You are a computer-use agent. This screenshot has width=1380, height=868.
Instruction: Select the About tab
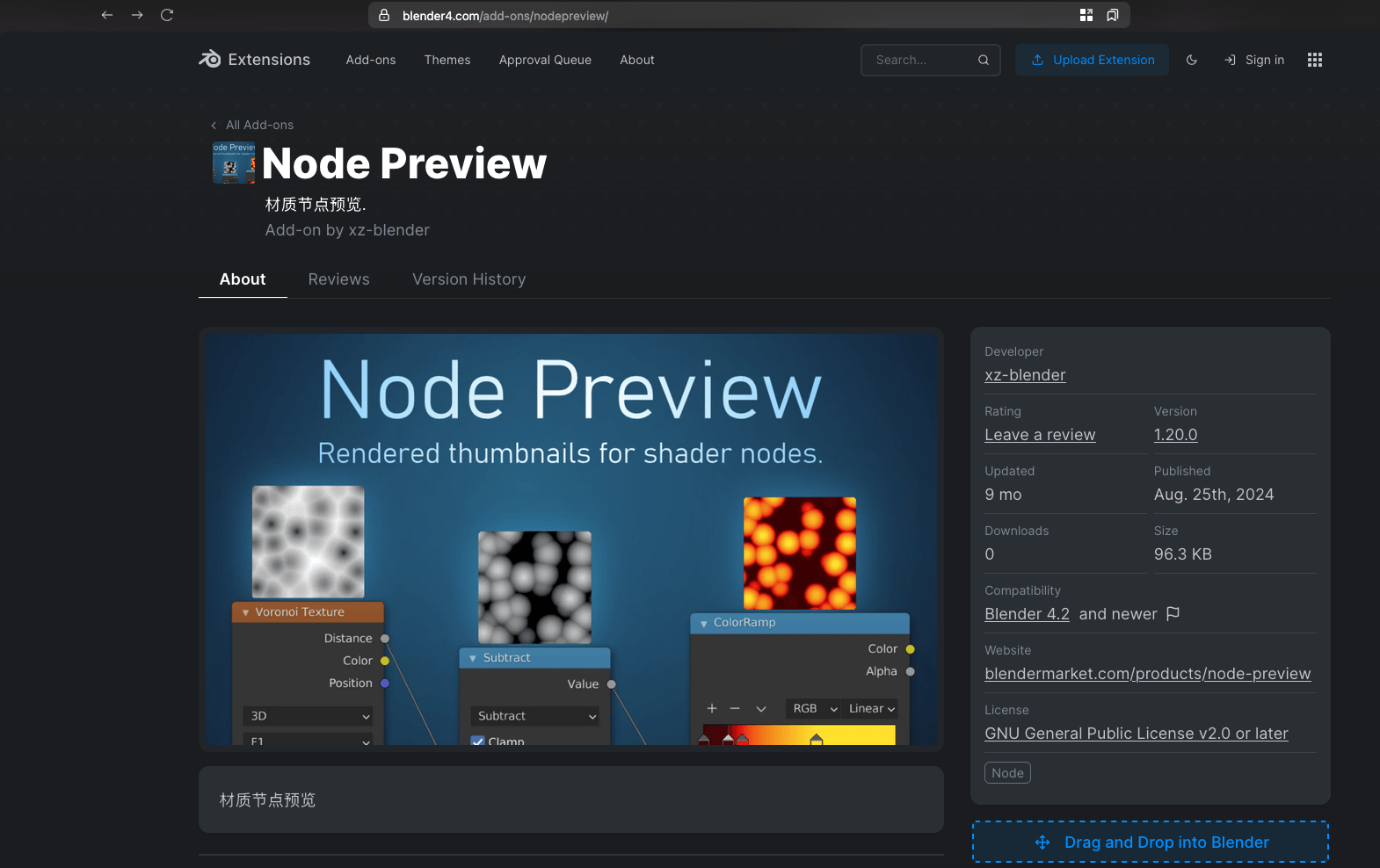pyautogui.click(x=243, y=279)
